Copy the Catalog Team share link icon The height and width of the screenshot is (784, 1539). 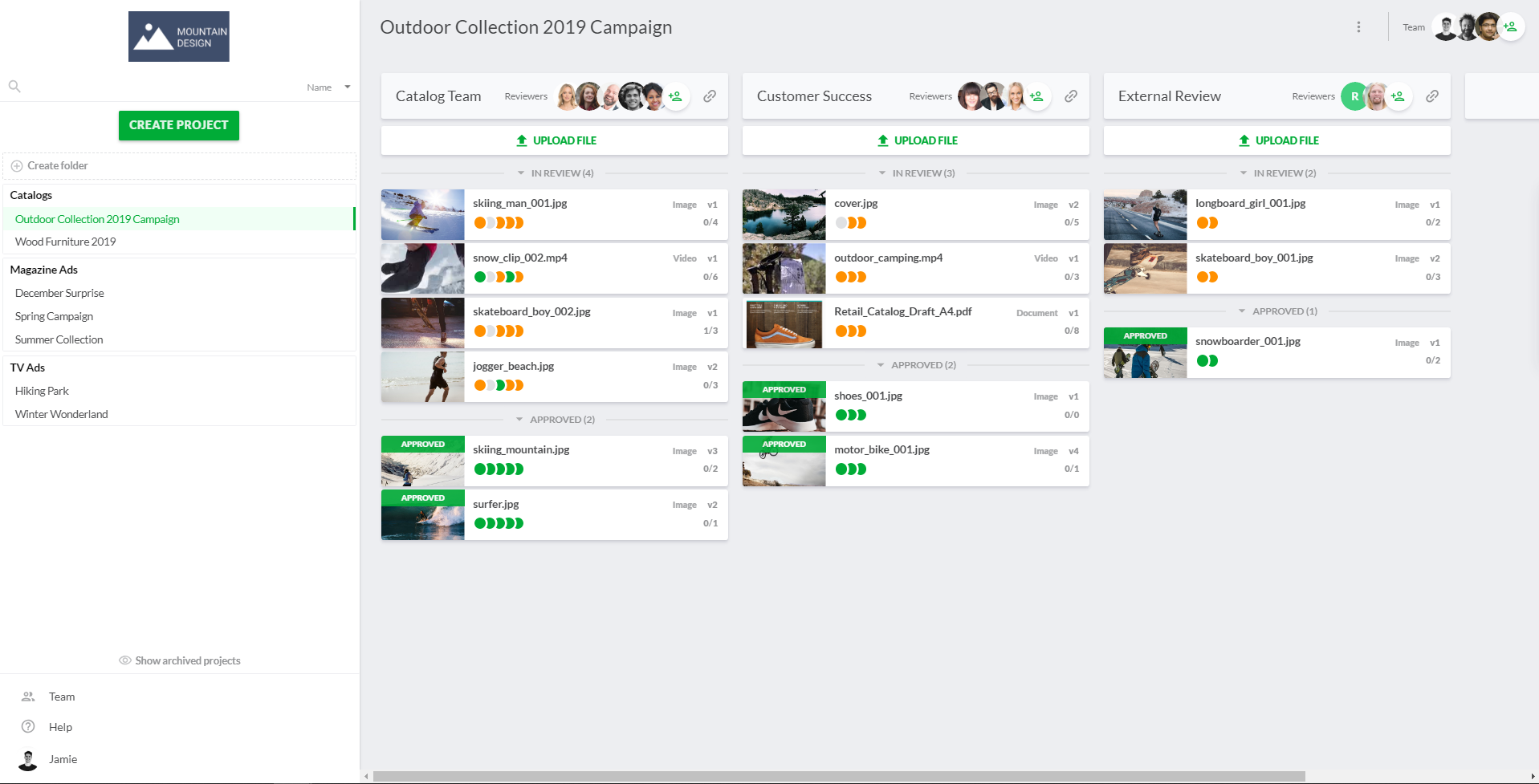710,96
